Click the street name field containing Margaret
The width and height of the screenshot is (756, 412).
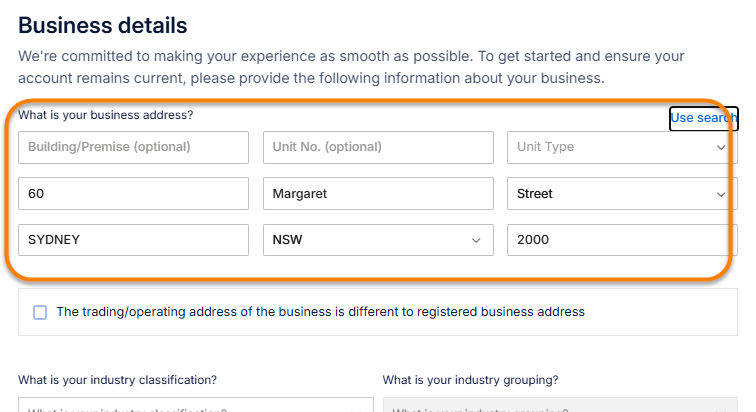tap(377, 194)
